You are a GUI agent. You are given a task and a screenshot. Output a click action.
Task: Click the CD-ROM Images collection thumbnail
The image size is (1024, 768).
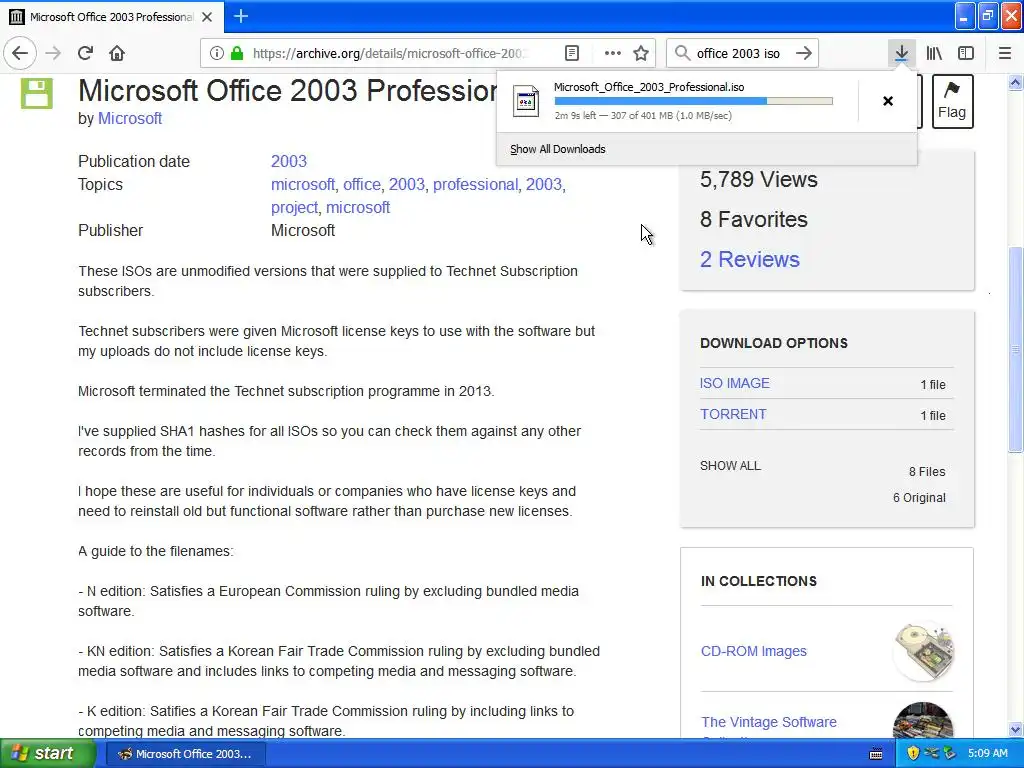pyautogui.click(x=923, y=651)
